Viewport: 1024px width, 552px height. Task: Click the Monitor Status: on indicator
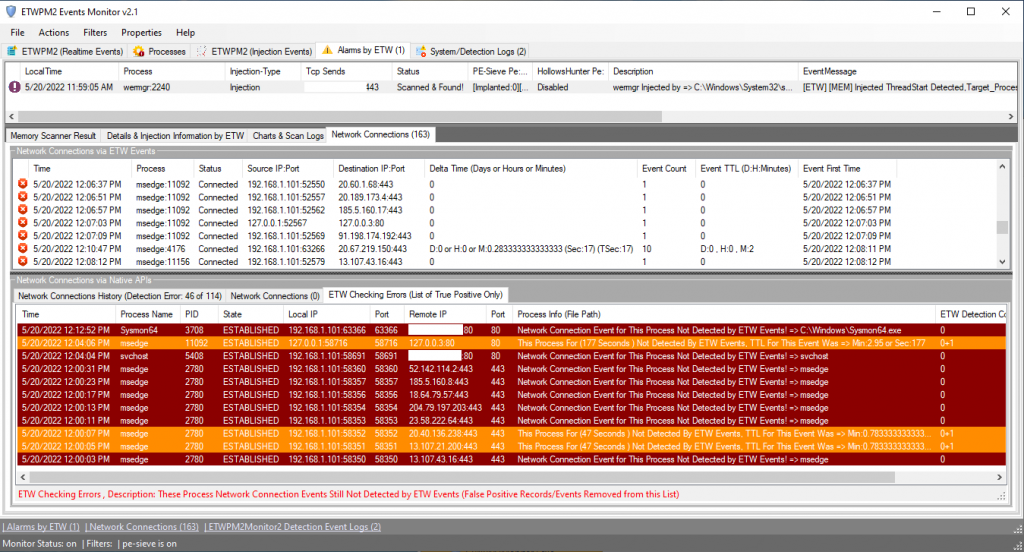click(x=39, y=544)
